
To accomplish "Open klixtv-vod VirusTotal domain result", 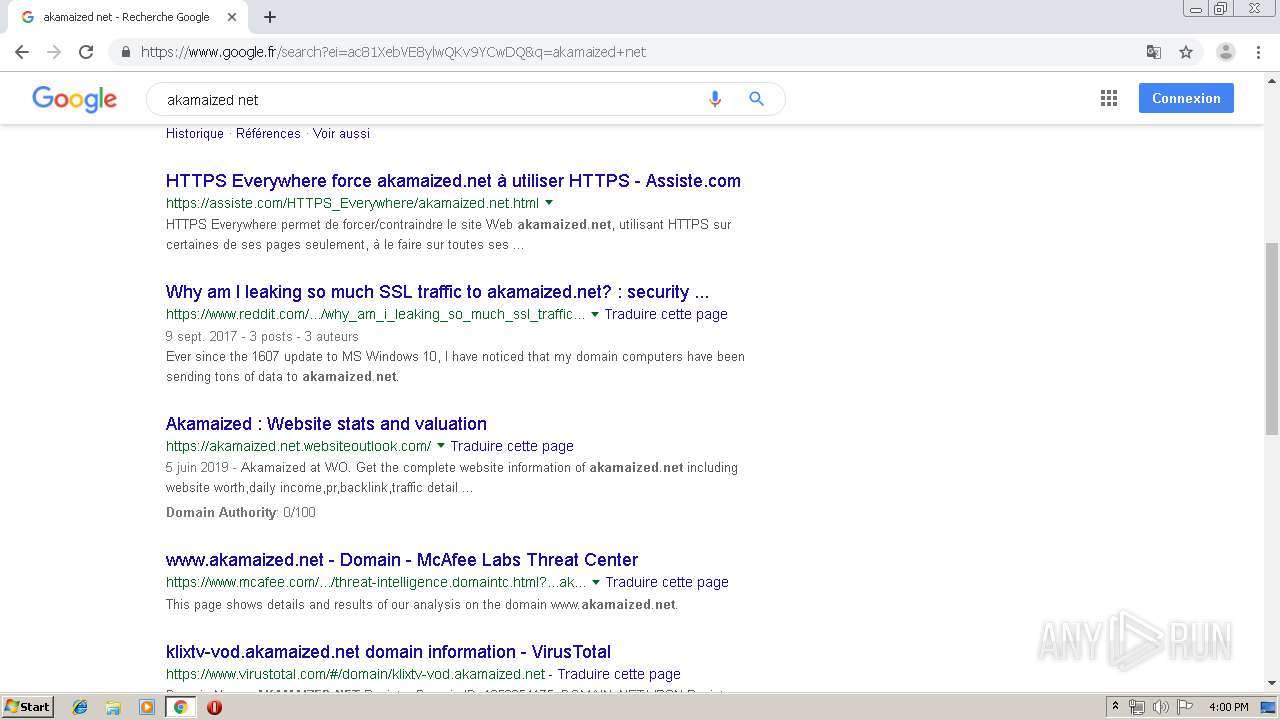I will 388,652.
